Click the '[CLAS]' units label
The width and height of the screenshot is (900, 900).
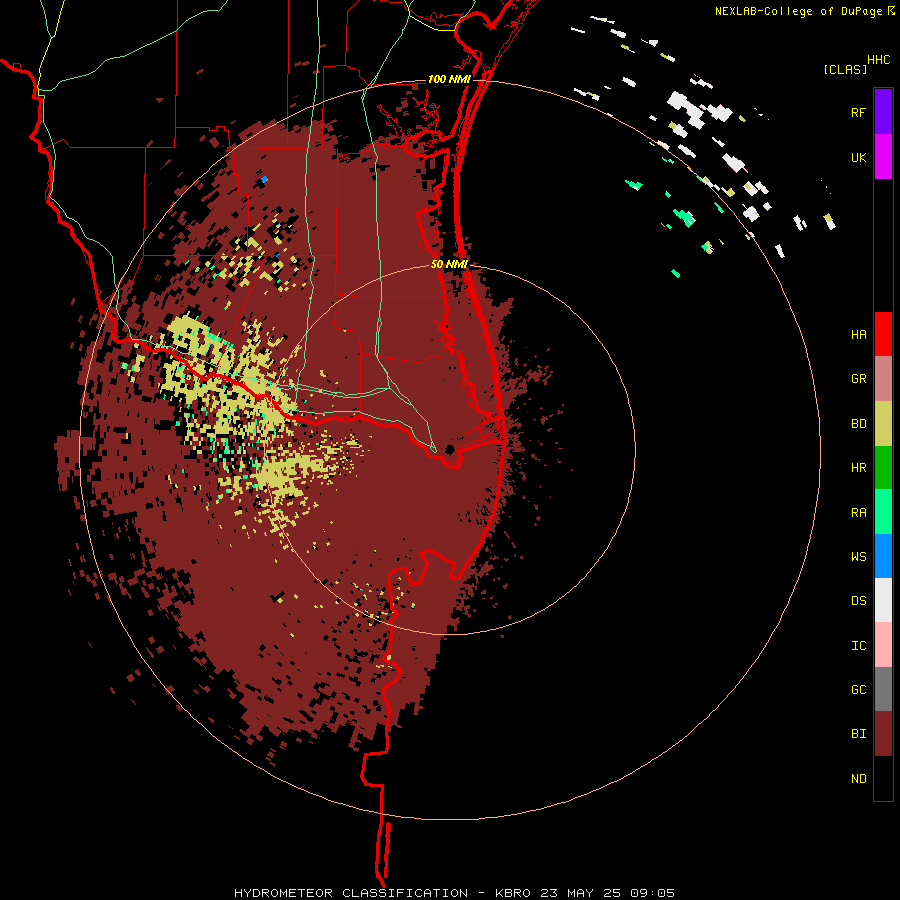845,69
